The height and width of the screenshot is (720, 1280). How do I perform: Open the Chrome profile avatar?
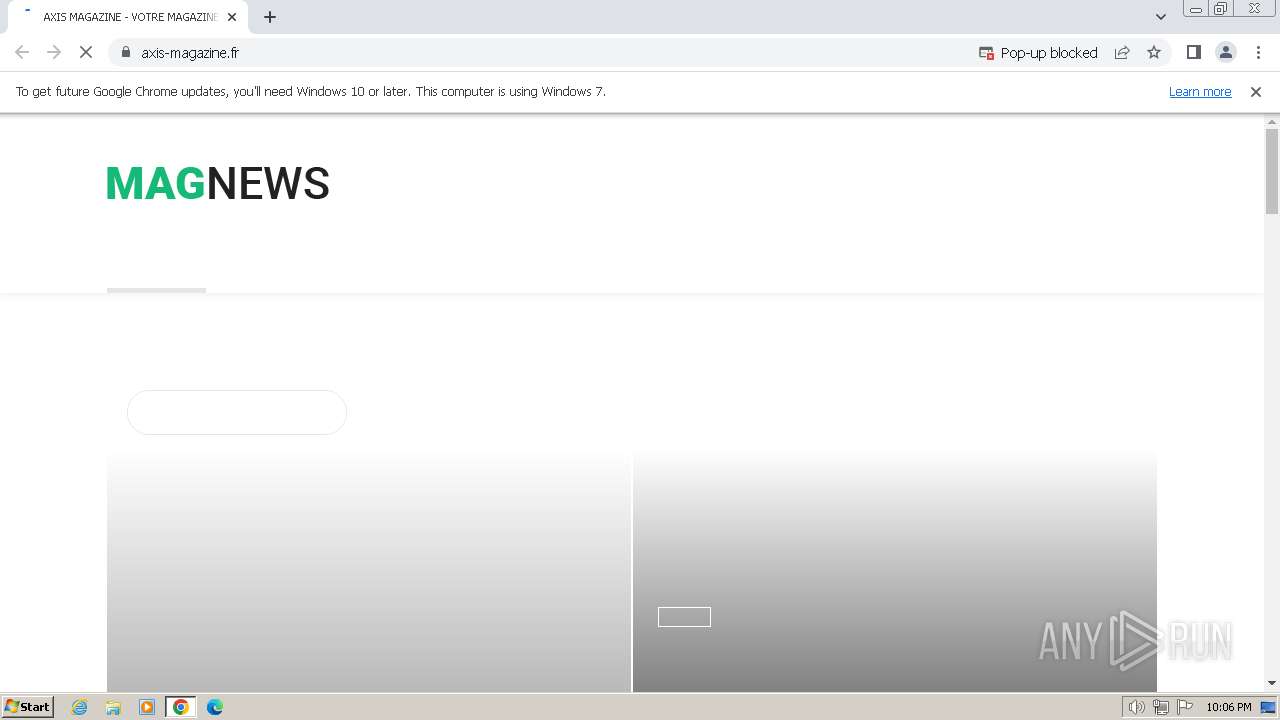pyautogui.click(x=1225, y=52)
